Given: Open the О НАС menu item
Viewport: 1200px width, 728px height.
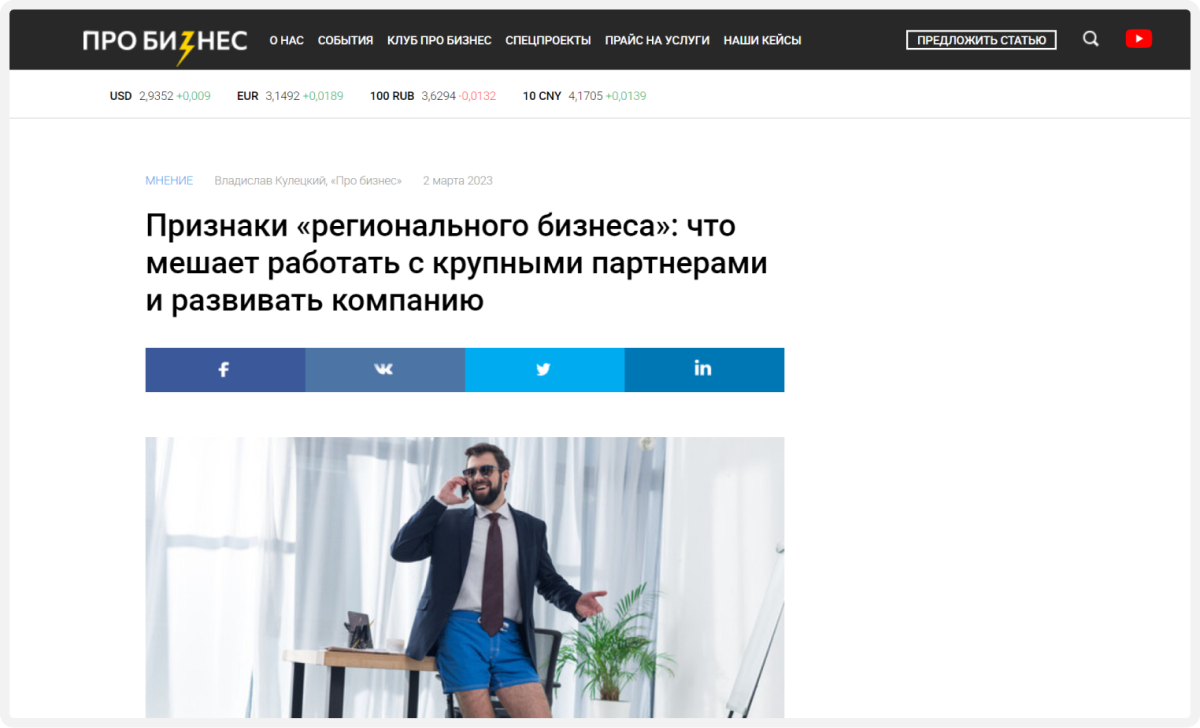Looking at the screenshot, I should [287, 40].
